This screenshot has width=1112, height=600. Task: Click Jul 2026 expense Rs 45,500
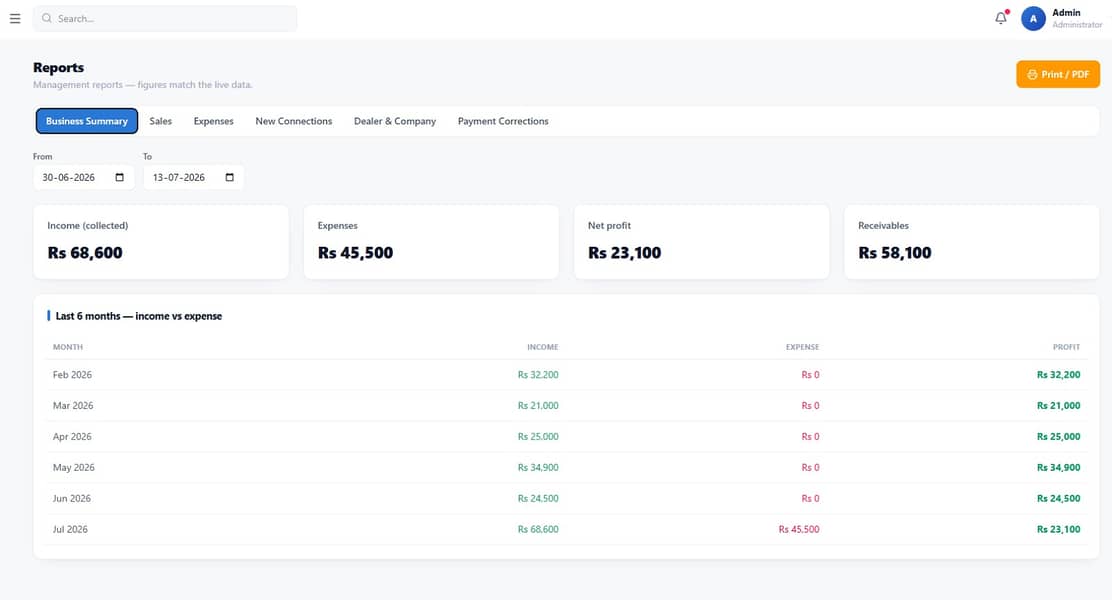(799, 530)
